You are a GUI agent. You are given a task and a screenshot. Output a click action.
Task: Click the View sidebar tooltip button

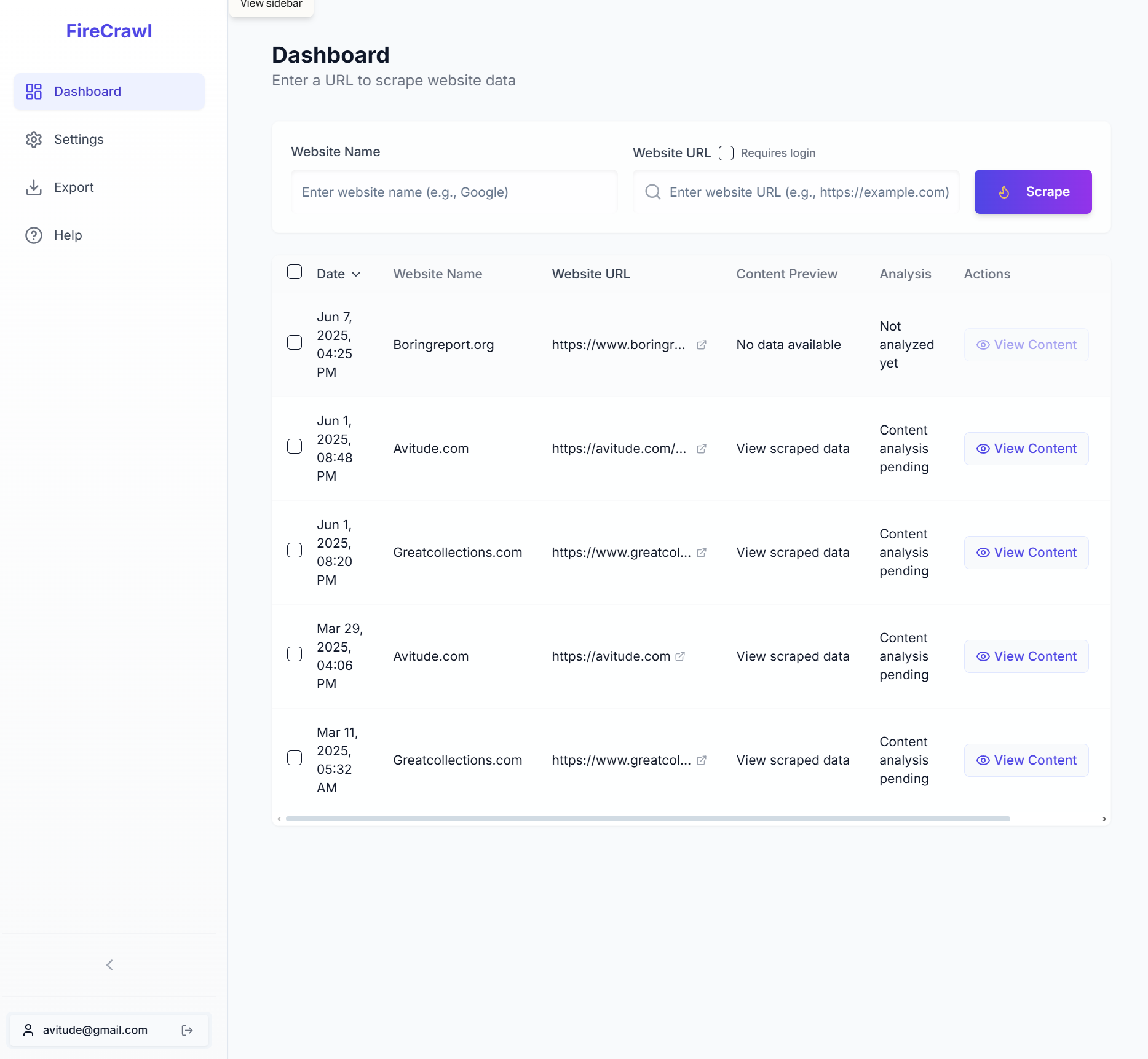pos(271,5)
